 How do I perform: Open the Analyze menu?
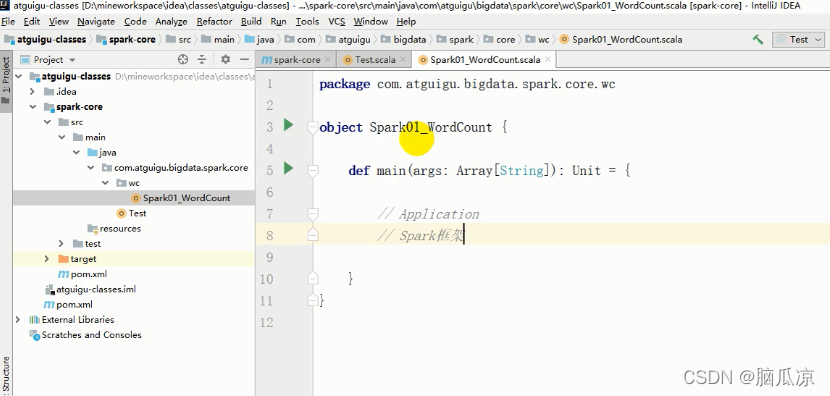[171, 22]
